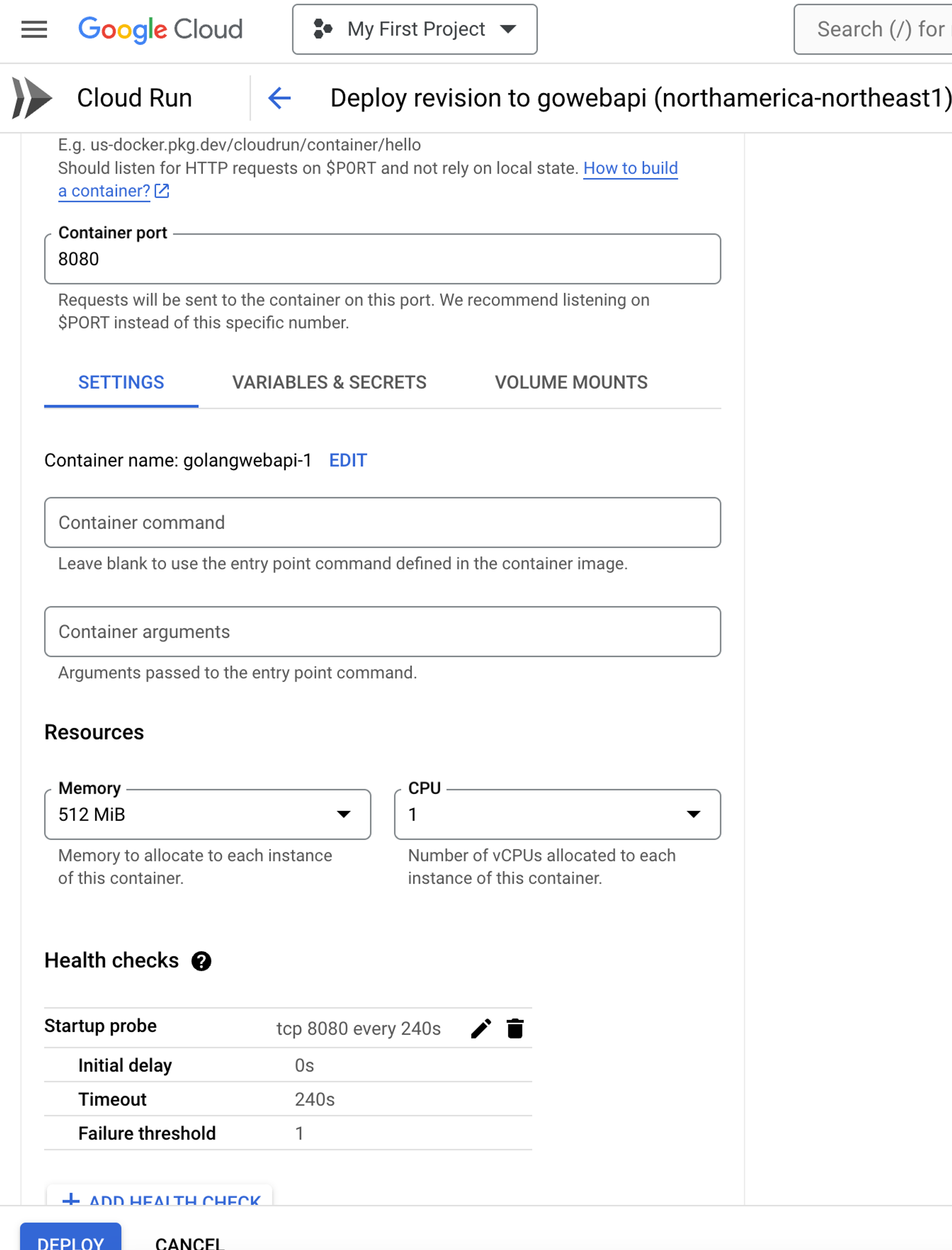This screenshot has height=1250, width=952.
Task: Click the project hexagon icon
Action: (x=322, y=29)
